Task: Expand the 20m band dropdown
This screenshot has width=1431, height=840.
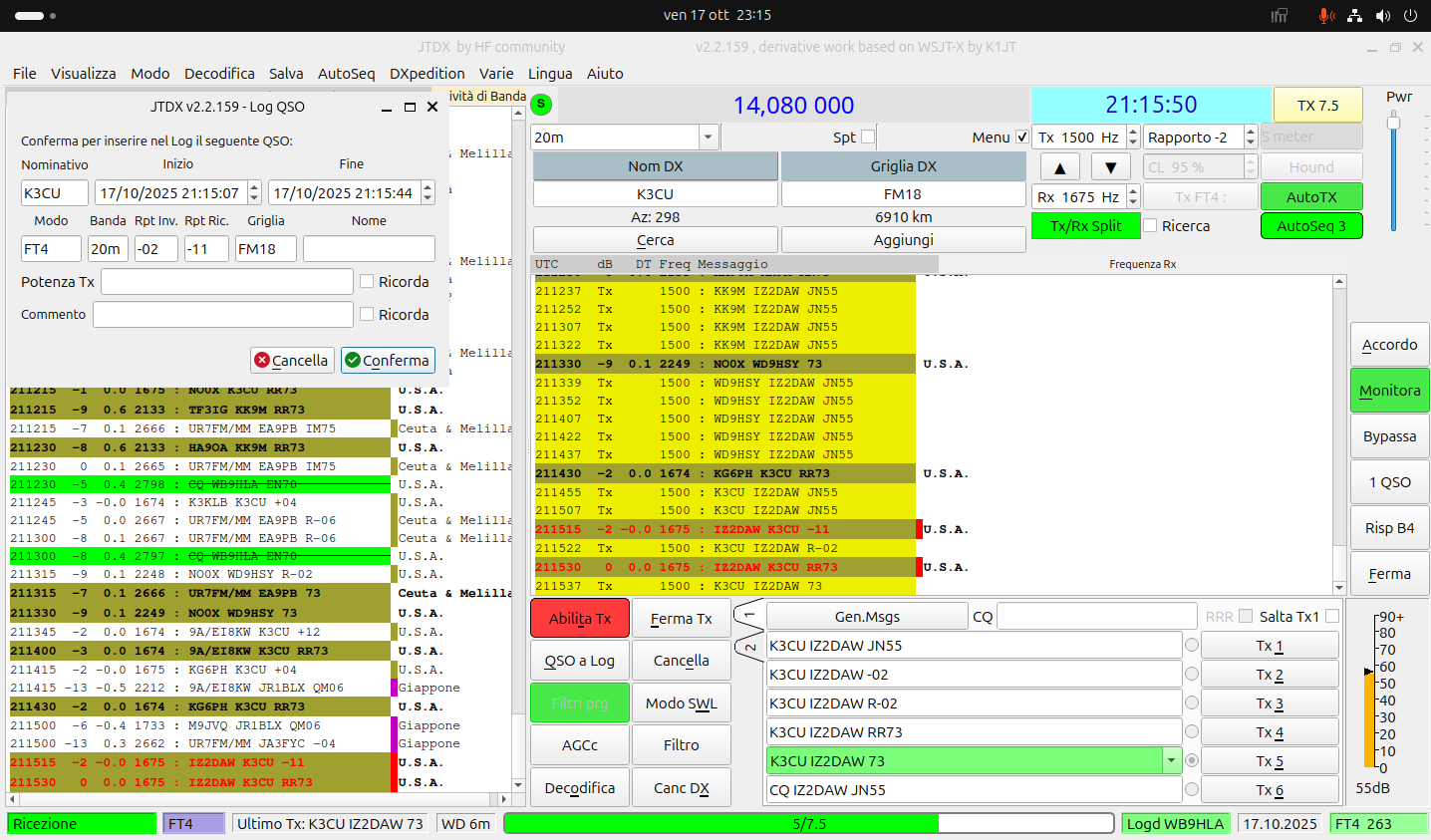Action: pyautogui.click(x=708, y=138)
